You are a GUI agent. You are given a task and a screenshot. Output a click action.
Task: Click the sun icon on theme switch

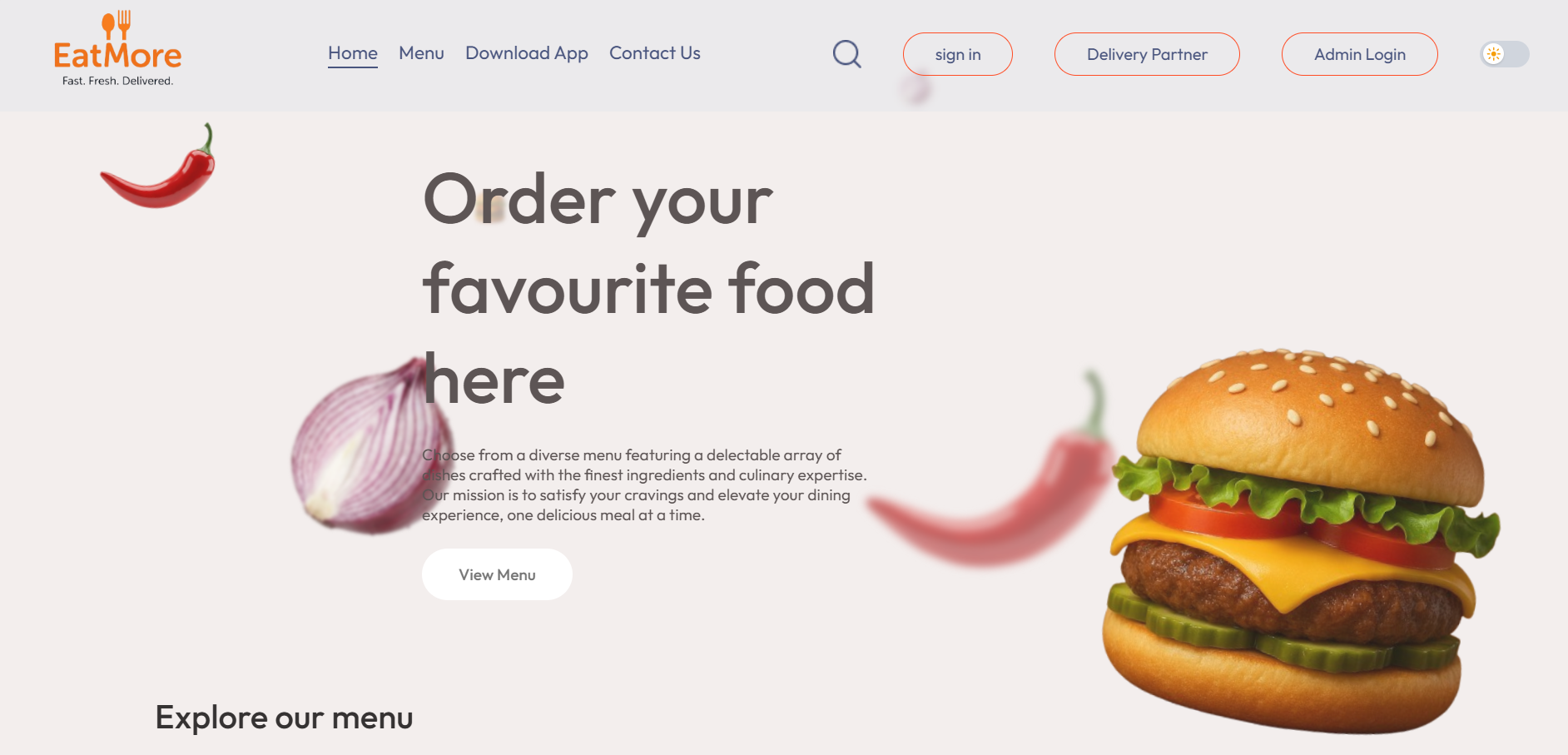click(1494, 54)
